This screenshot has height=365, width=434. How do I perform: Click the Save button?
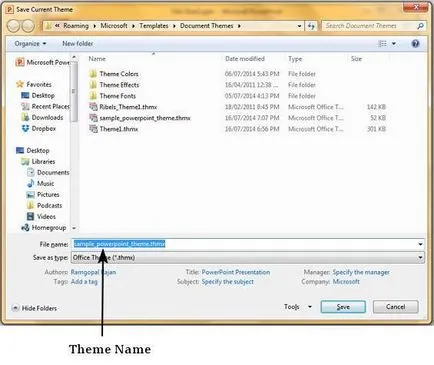(x=343, y=307)
